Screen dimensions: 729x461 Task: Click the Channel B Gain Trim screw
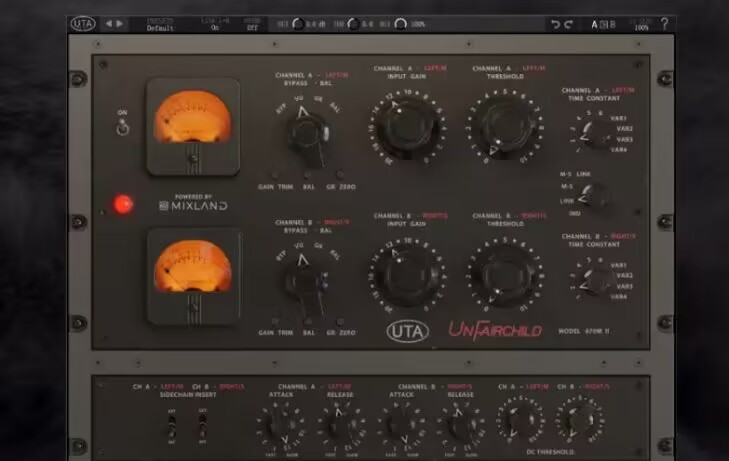pyautogui.click(x=275, y=322)
